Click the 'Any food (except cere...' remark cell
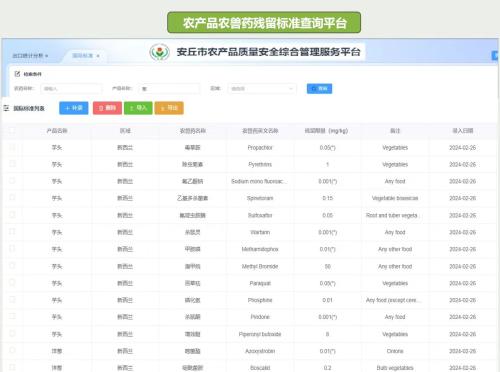The image size is (500, 372). 393,300
